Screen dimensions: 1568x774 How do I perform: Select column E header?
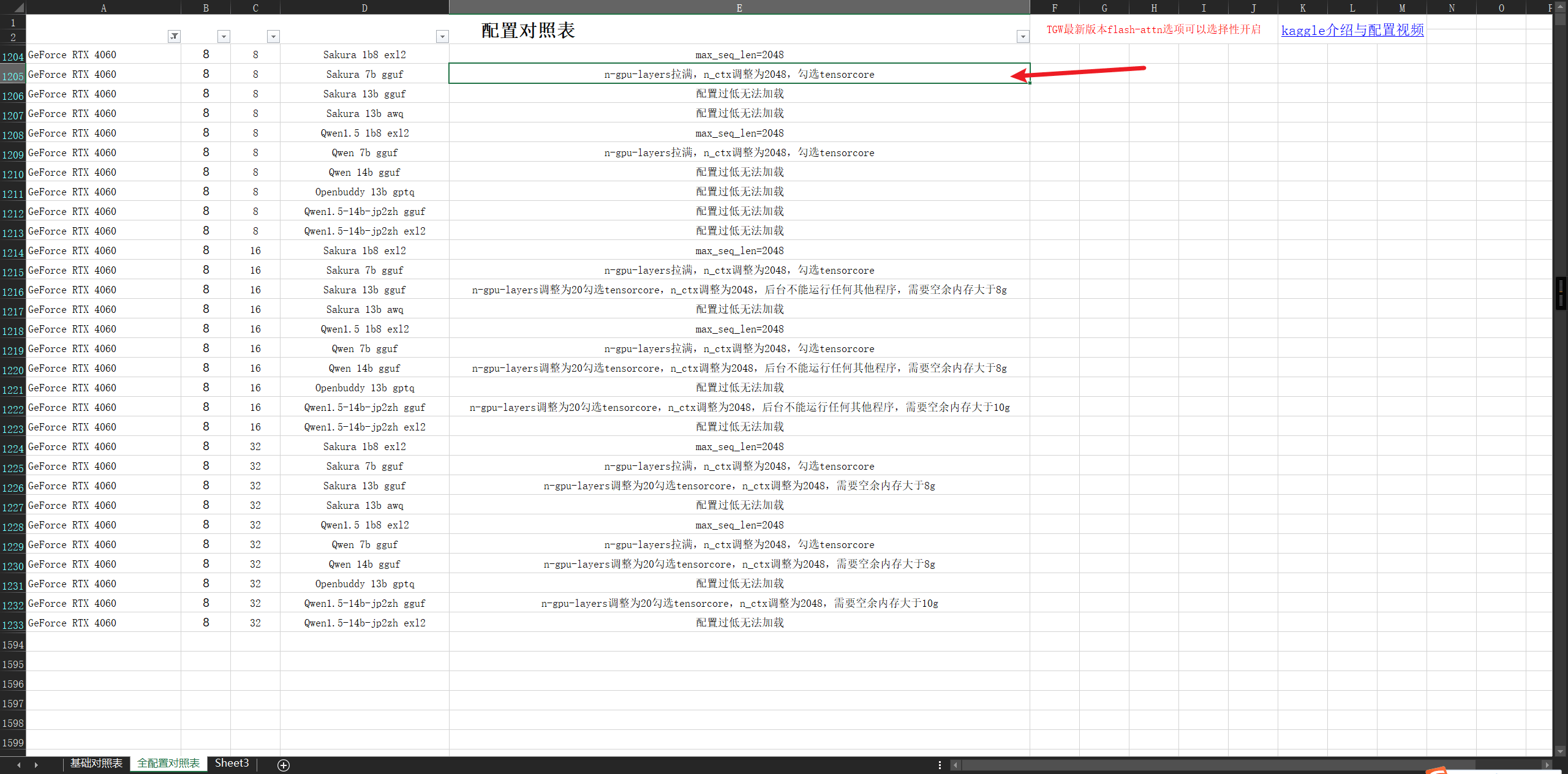tap(739, 7)
